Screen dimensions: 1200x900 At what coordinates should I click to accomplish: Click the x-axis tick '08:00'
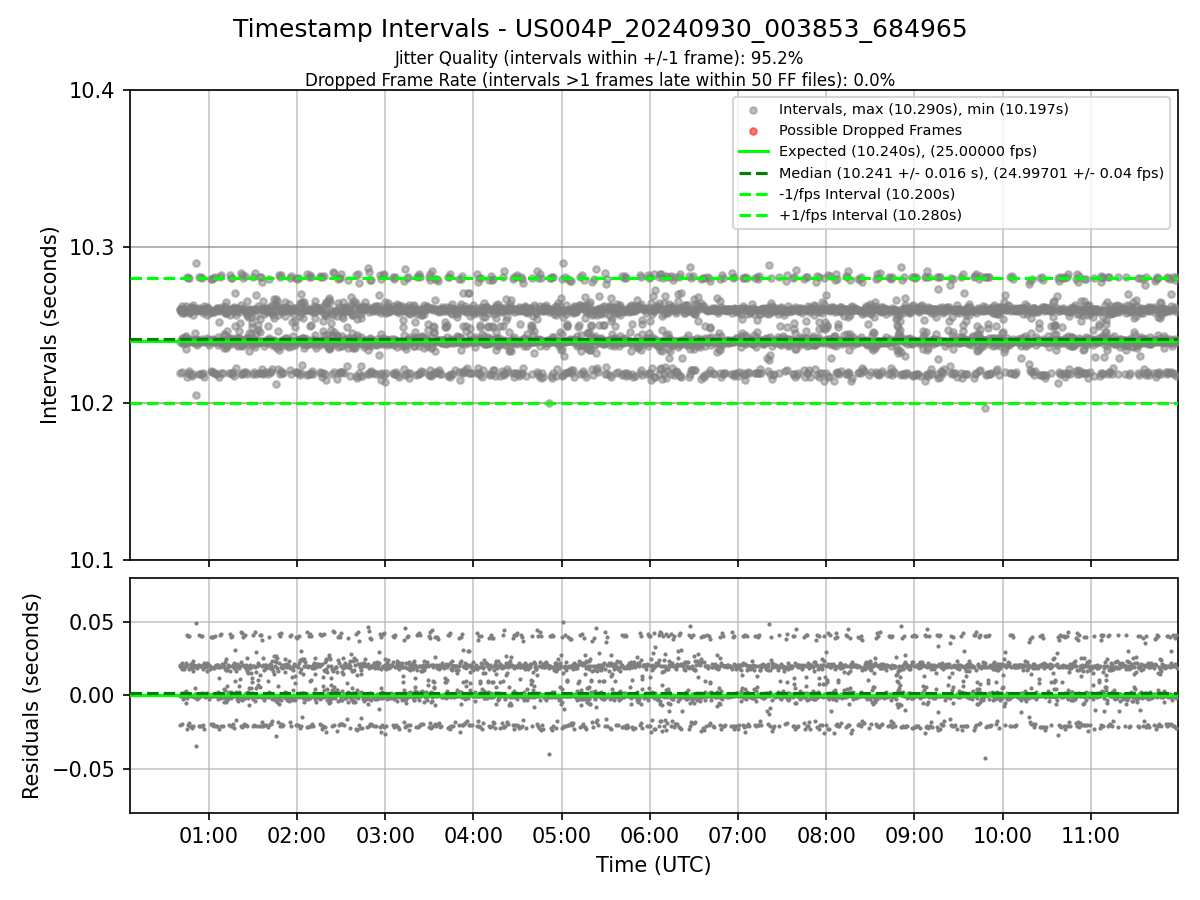826,835
